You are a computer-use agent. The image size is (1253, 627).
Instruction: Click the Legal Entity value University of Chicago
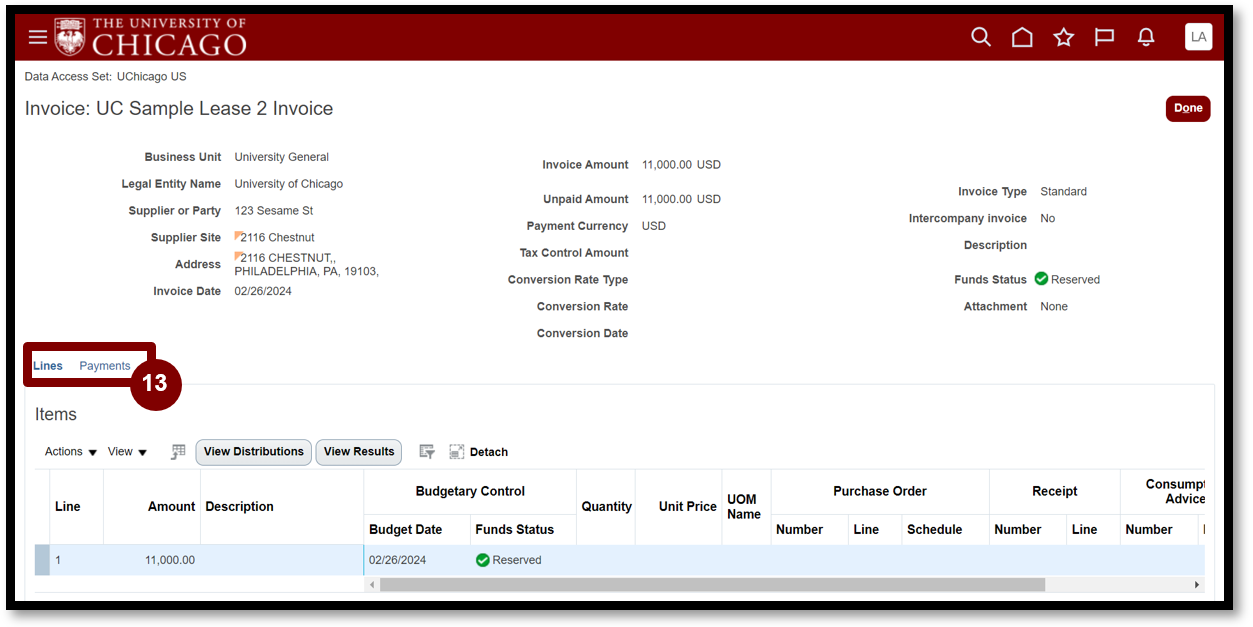coord(289,184)
